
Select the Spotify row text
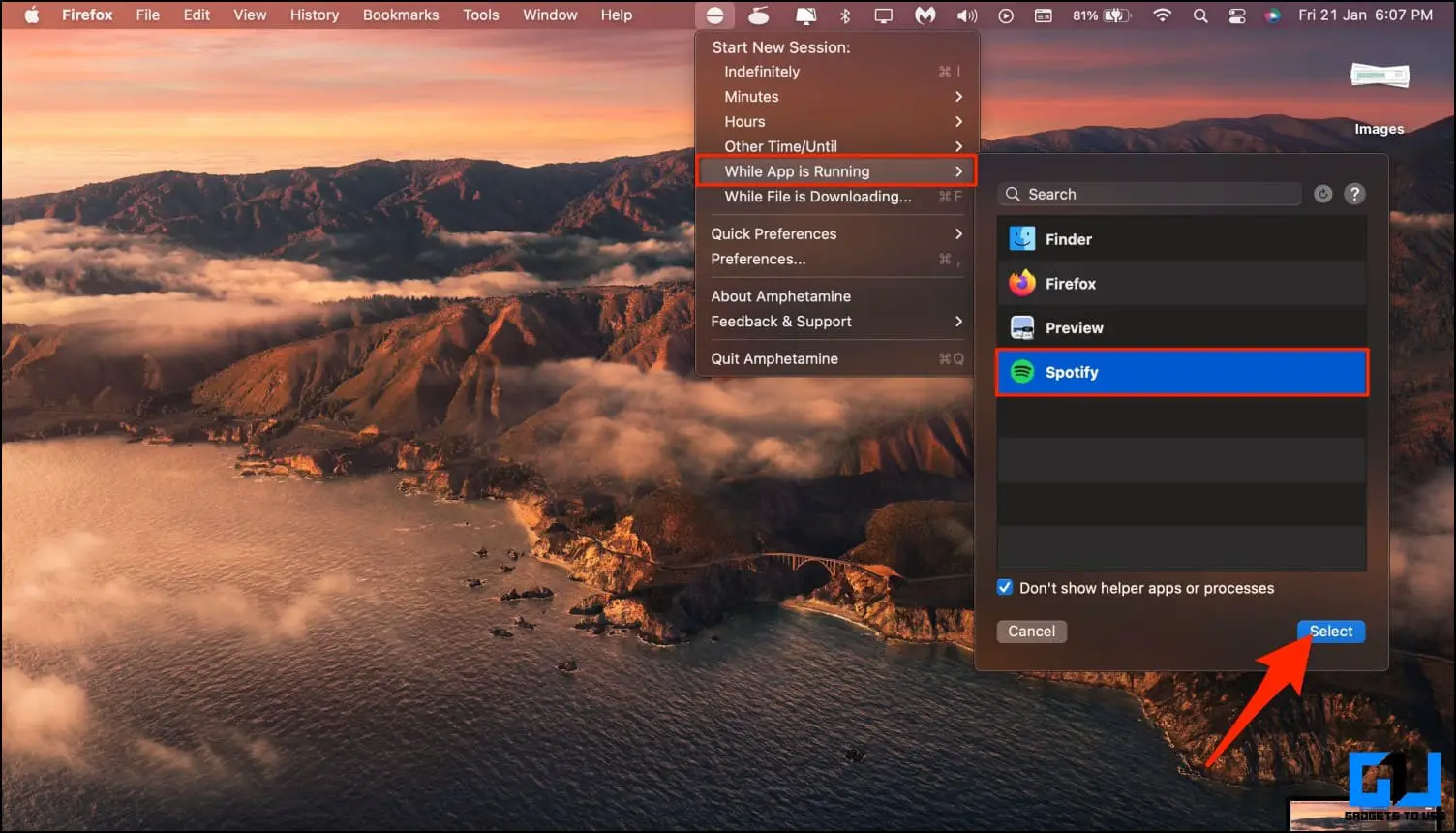coord(1072,373)
